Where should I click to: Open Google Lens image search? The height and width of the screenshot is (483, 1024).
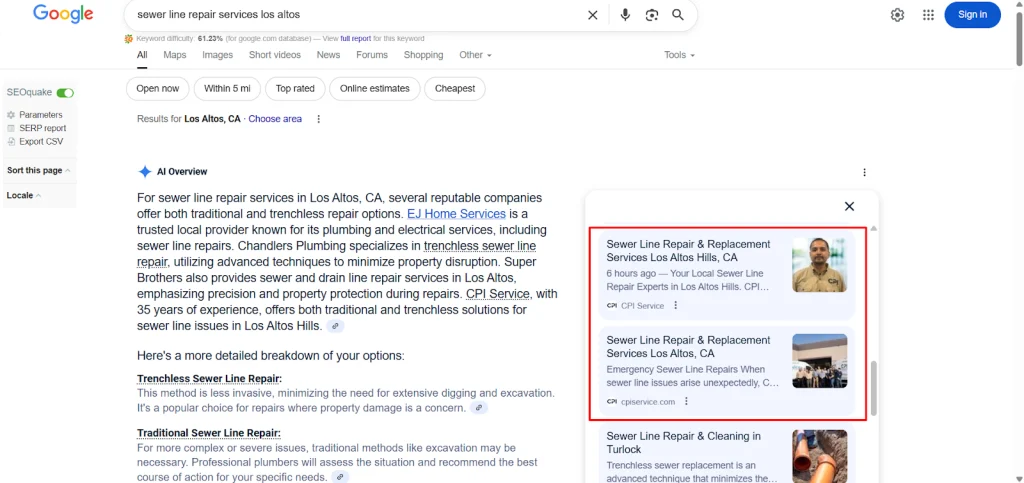pos(652,15)
